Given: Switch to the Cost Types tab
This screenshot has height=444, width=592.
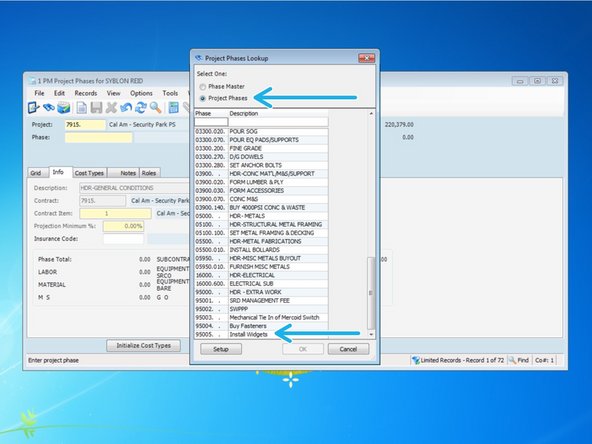Looking at the screenshot, I should tap(89, 173).
